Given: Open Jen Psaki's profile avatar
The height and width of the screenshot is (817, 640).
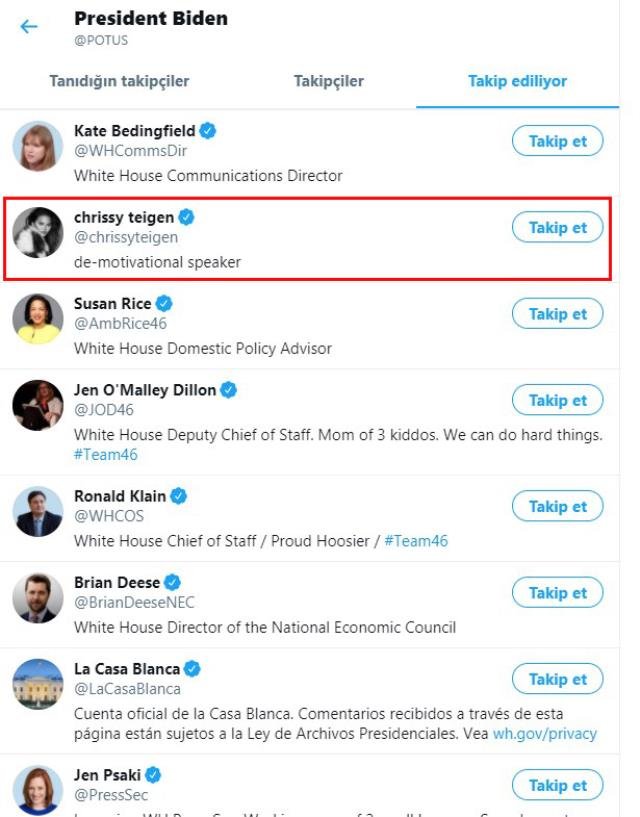Looking at the screenshot, I should (x=38, y=788).
